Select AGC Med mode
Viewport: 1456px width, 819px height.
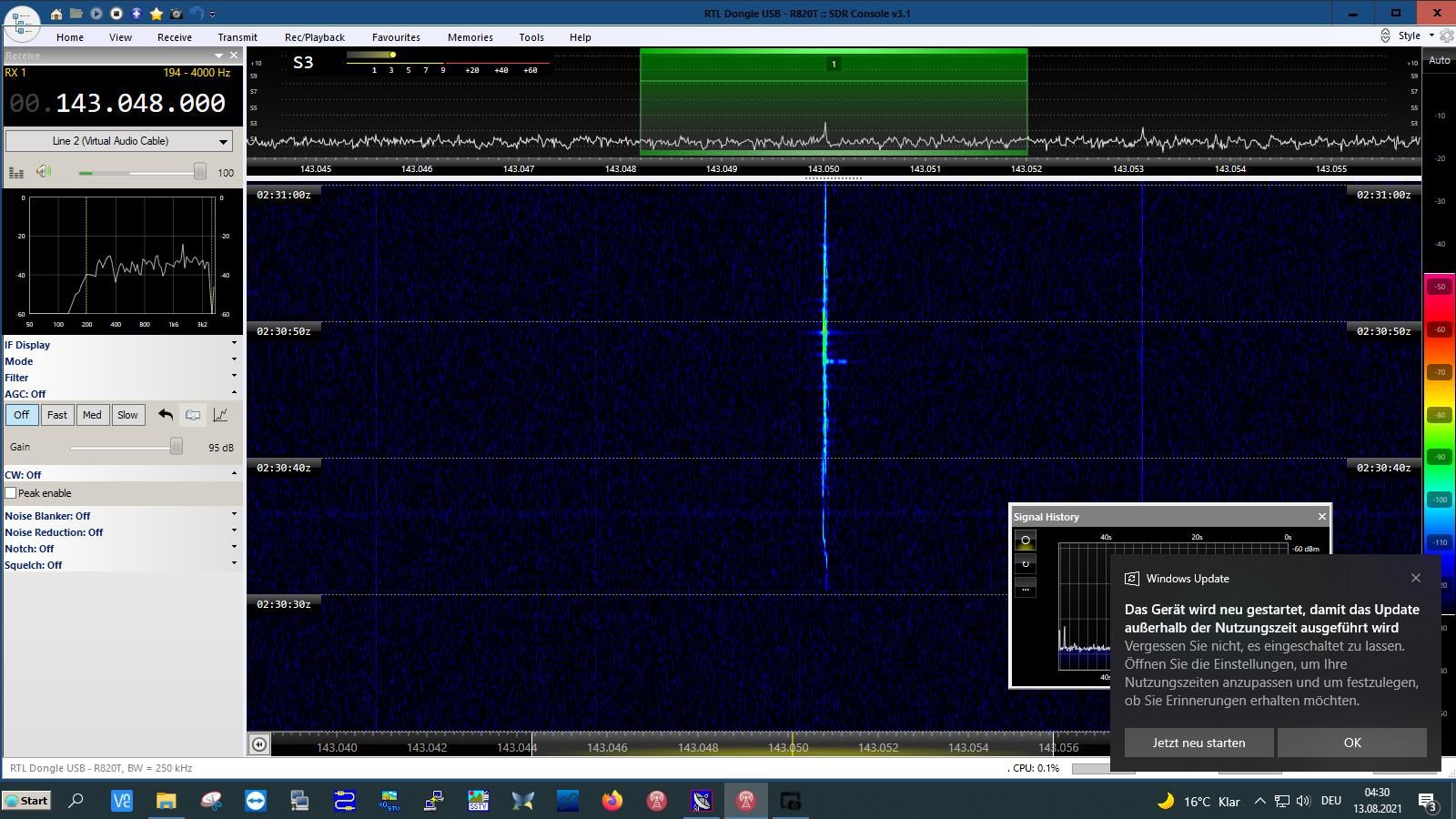(x=92, y=415)
